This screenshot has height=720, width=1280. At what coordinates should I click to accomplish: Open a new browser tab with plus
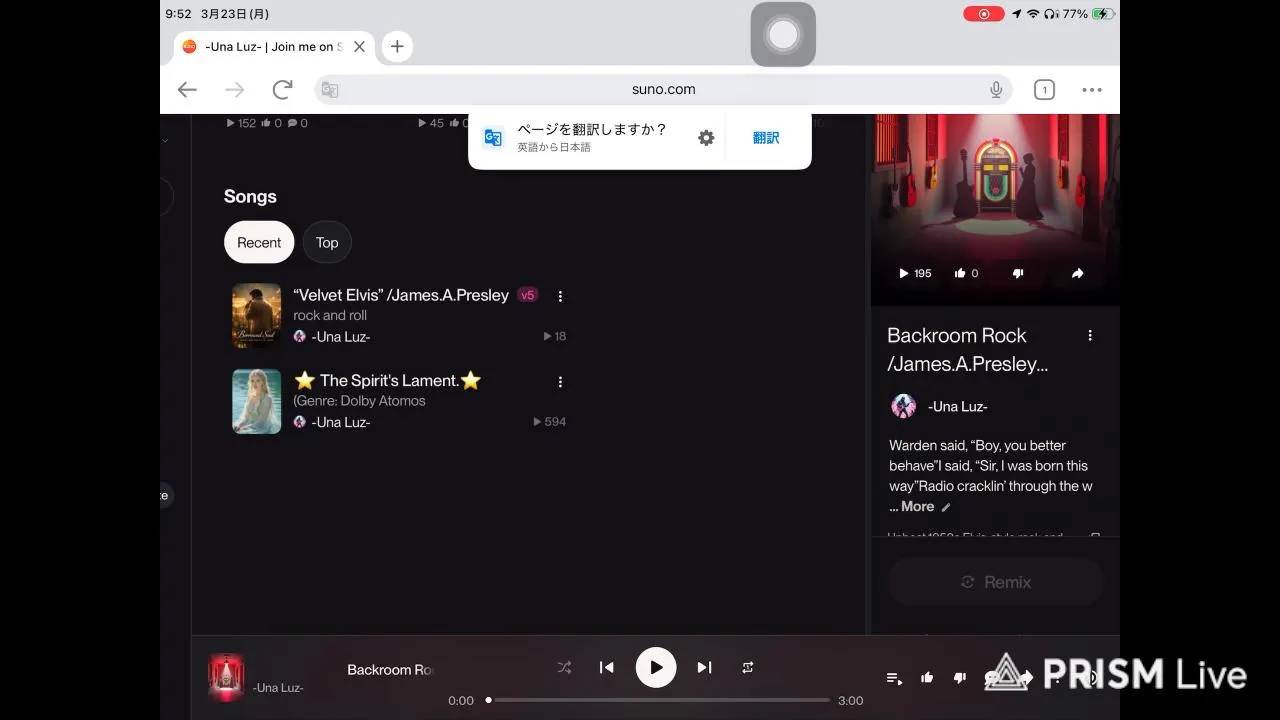click(x=397, y=46)
